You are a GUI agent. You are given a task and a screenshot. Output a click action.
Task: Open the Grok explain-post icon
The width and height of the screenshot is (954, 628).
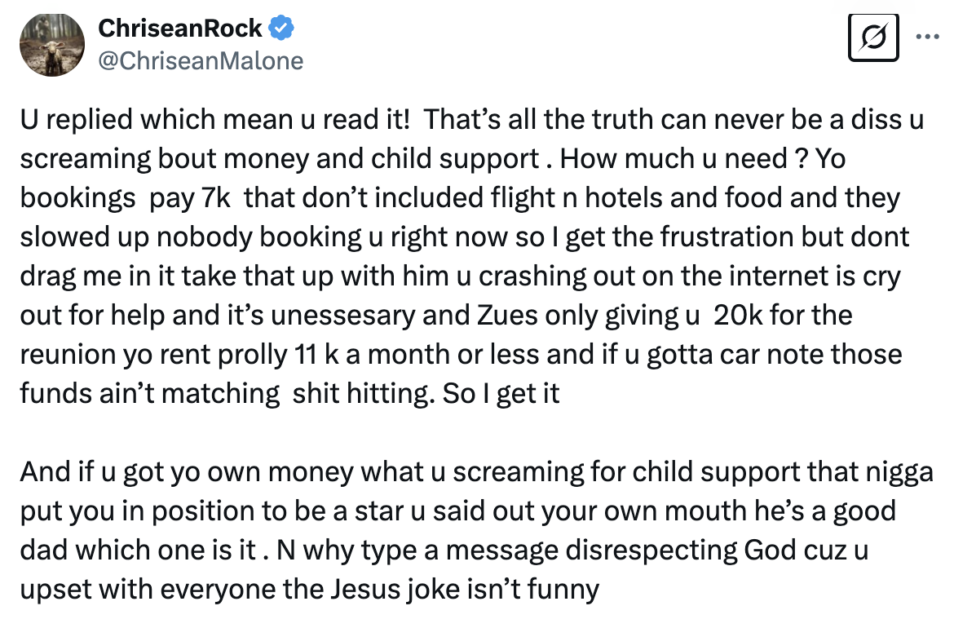[x=873, y=38]
